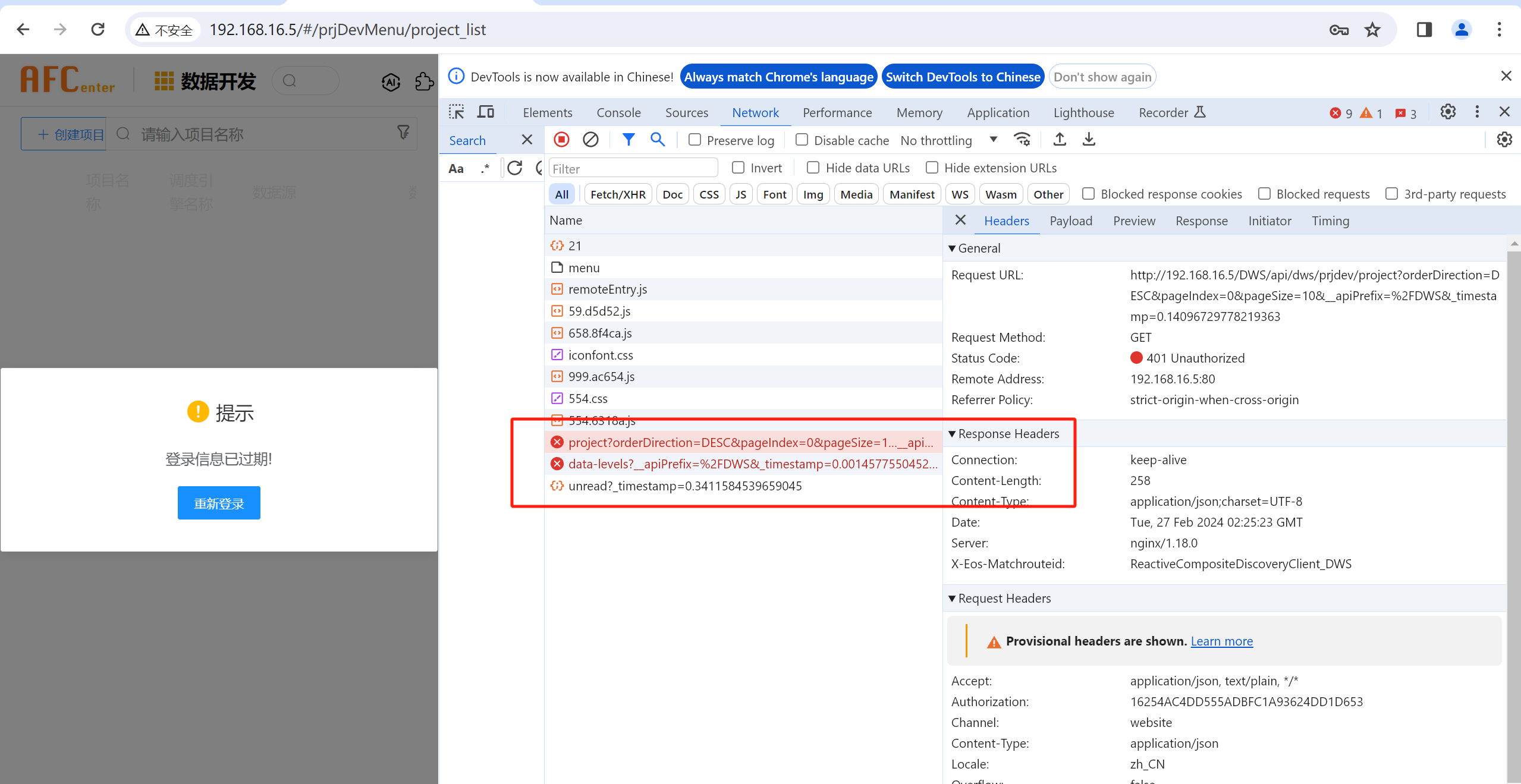
Task: Enable the Preserve log checkbox
Action: point(694,140)
